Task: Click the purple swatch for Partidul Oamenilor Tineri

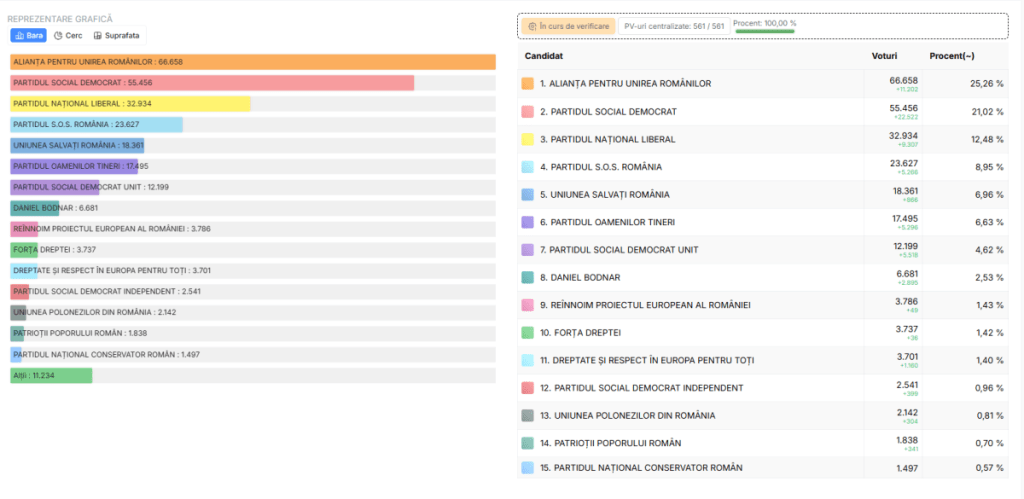Action: (x=528, y=222)
